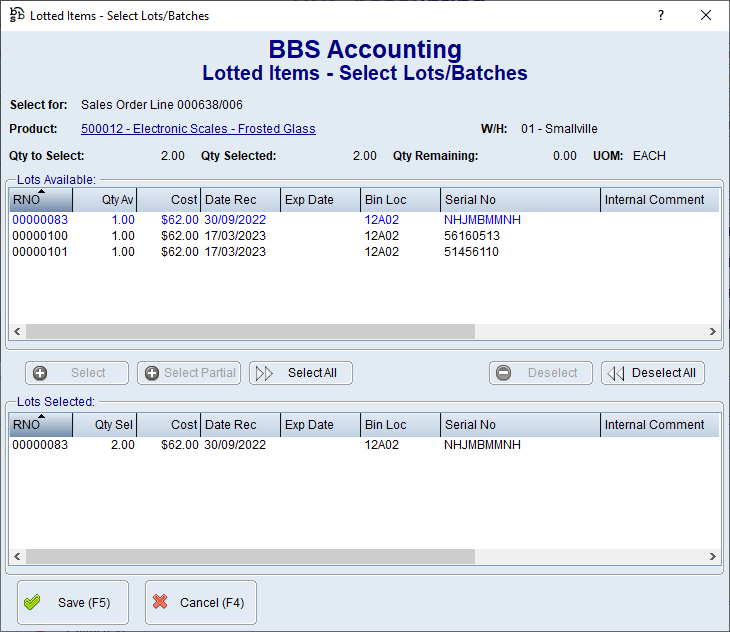The width and height of the screenshot is (730, 632).
Task: Select lot 00000083 in Lots Available
Action: click(40, 220)
